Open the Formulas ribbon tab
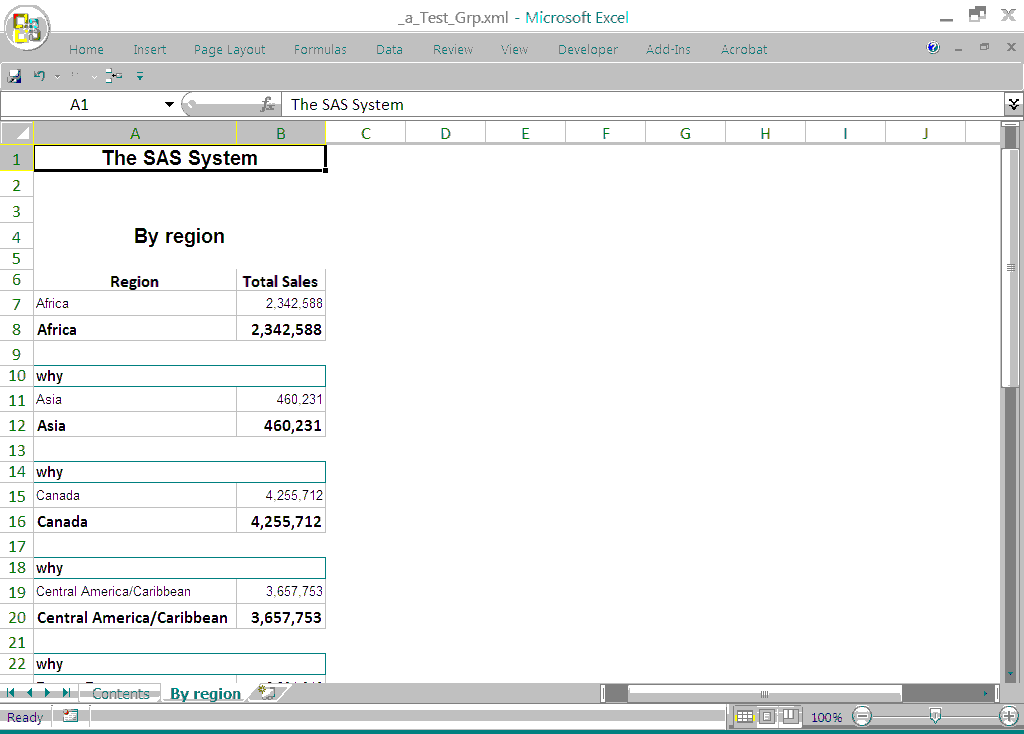 coord(320,50)
